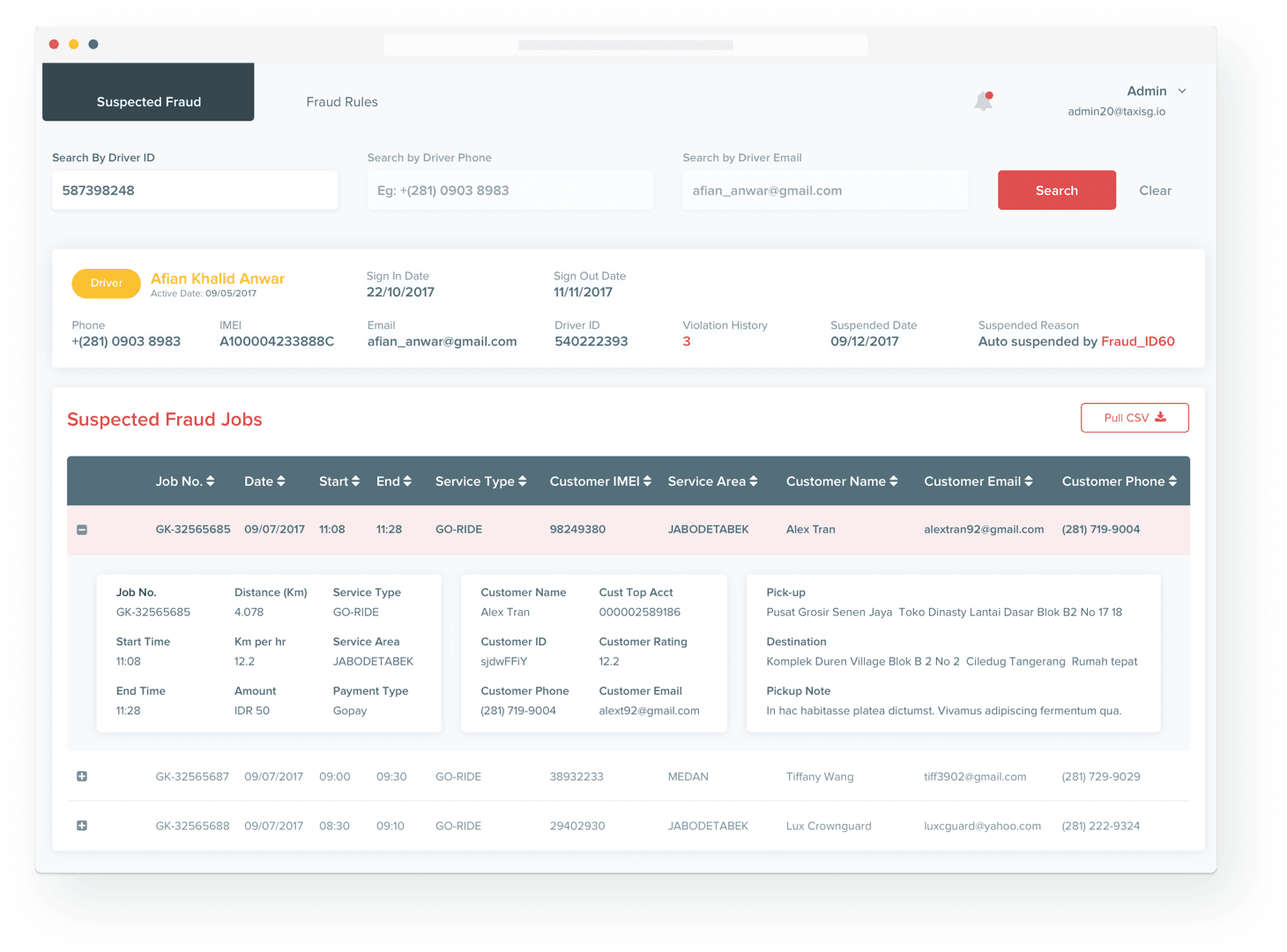Click the red Search button
Viewport: 1287px width, 952px height.
tap(1057, 190)
